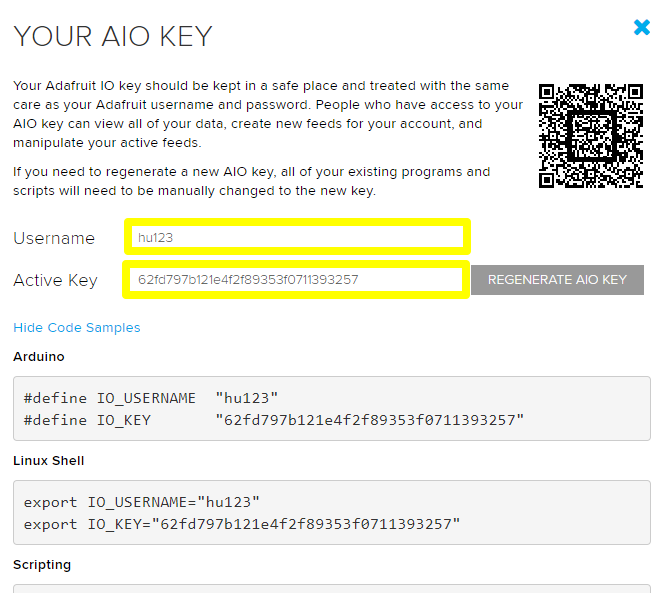
Task: Click the Scripting code sample box
Action: pyautogui.click(x=331, y=588)
